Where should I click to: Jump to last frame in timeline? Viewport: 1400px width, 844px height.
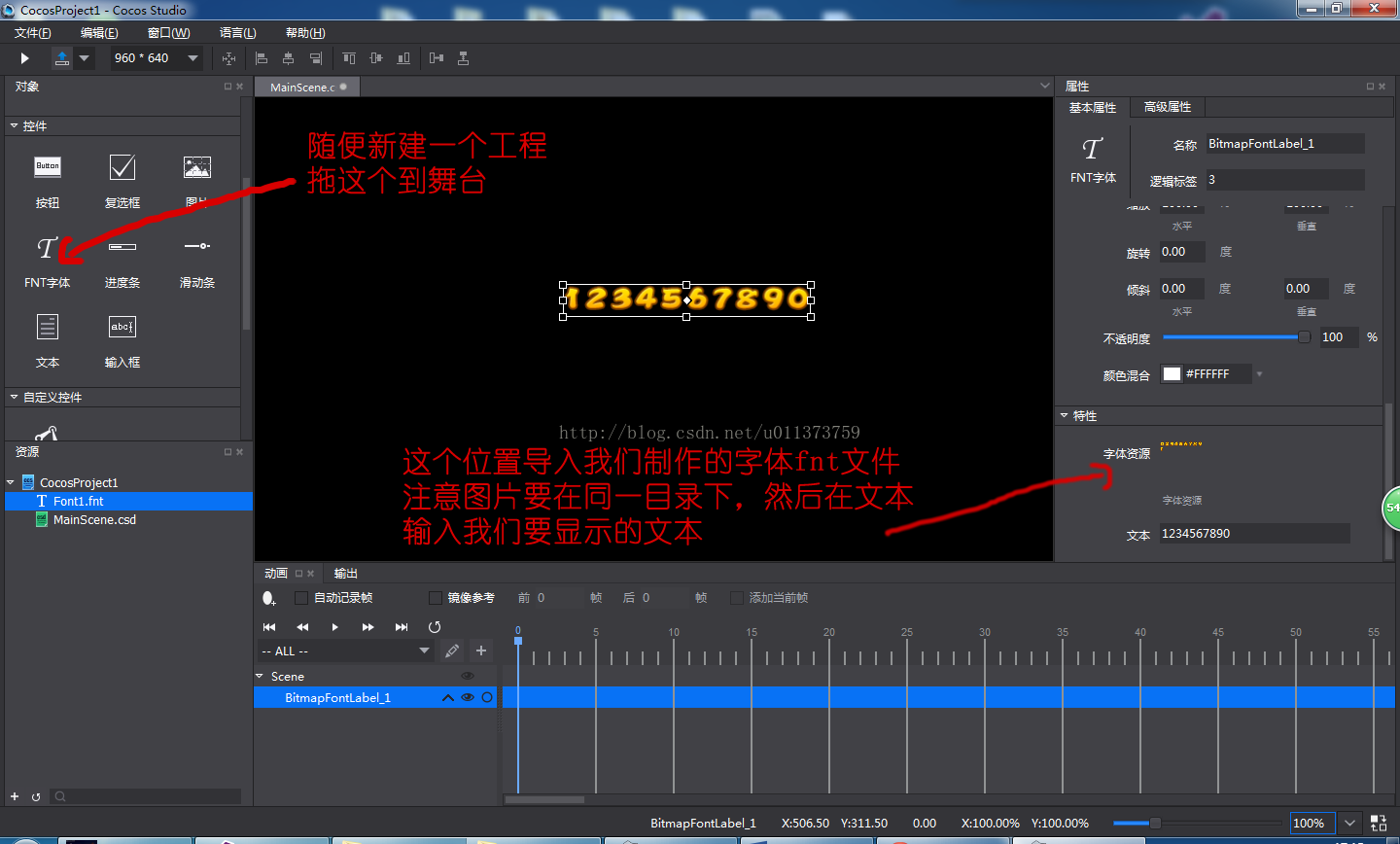point(402,627)
